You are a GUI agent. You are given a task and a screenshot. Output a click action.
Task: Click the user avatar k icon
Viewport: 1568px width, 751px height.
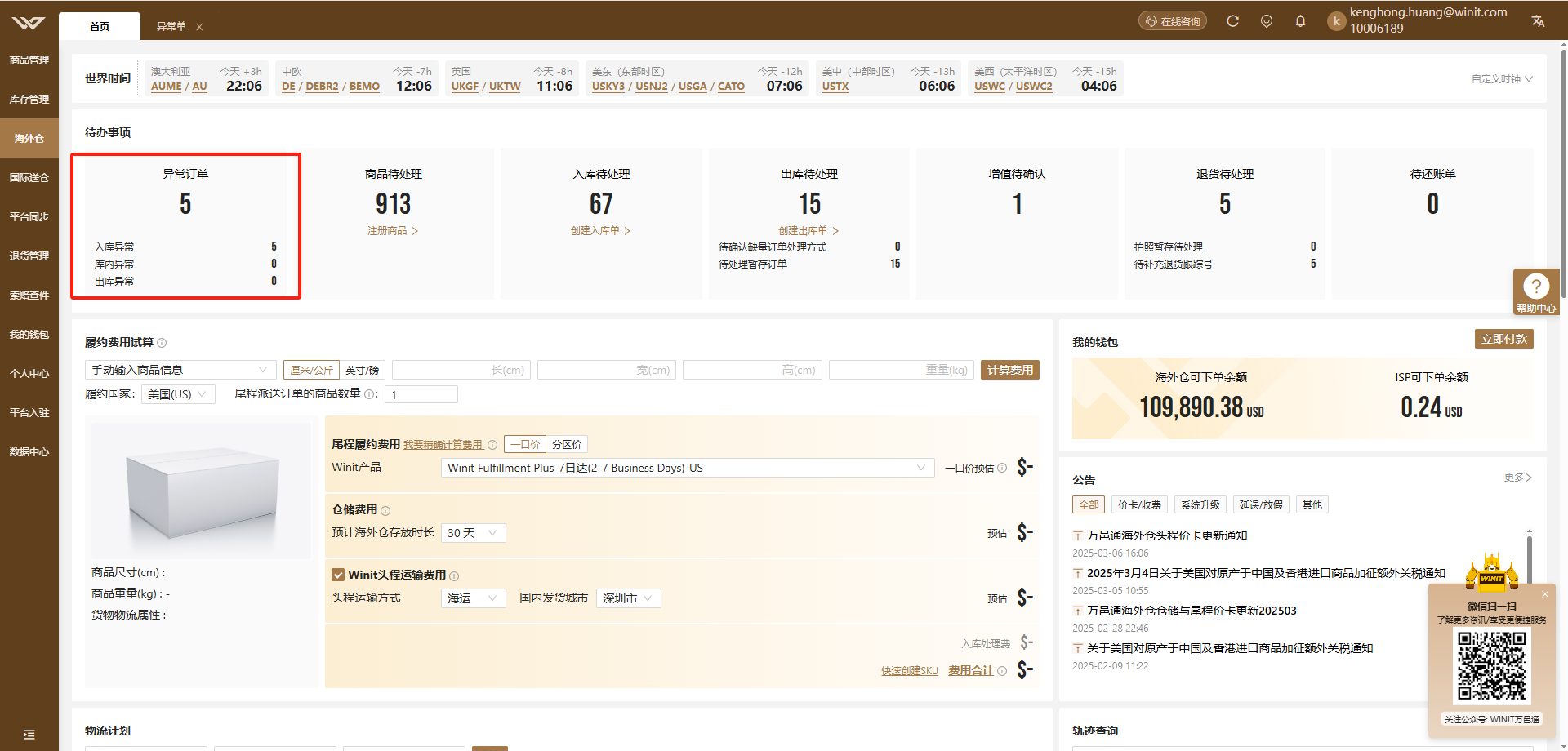(x=1336, y=21)
